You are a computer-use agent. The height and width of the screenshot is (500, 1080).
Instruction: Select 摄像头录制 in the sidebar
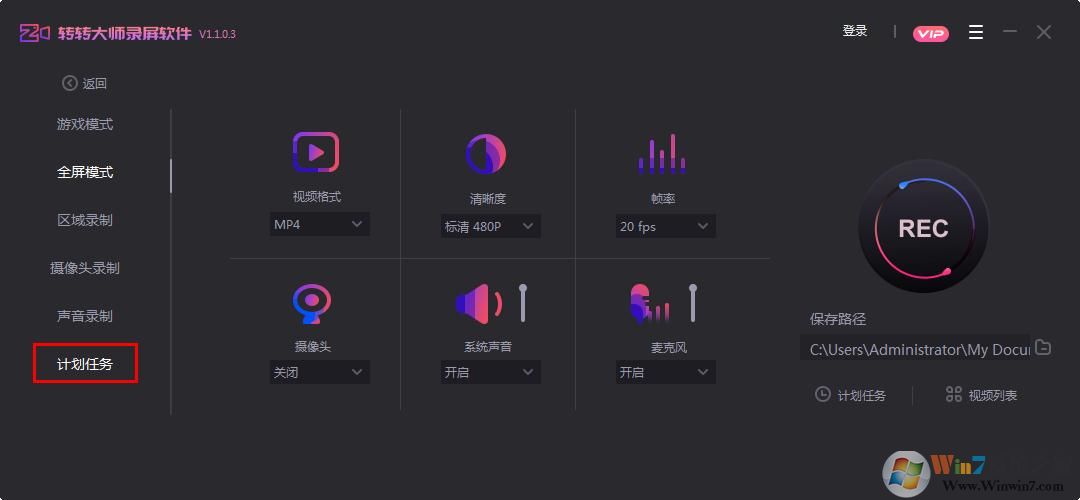tap(85, 268)
